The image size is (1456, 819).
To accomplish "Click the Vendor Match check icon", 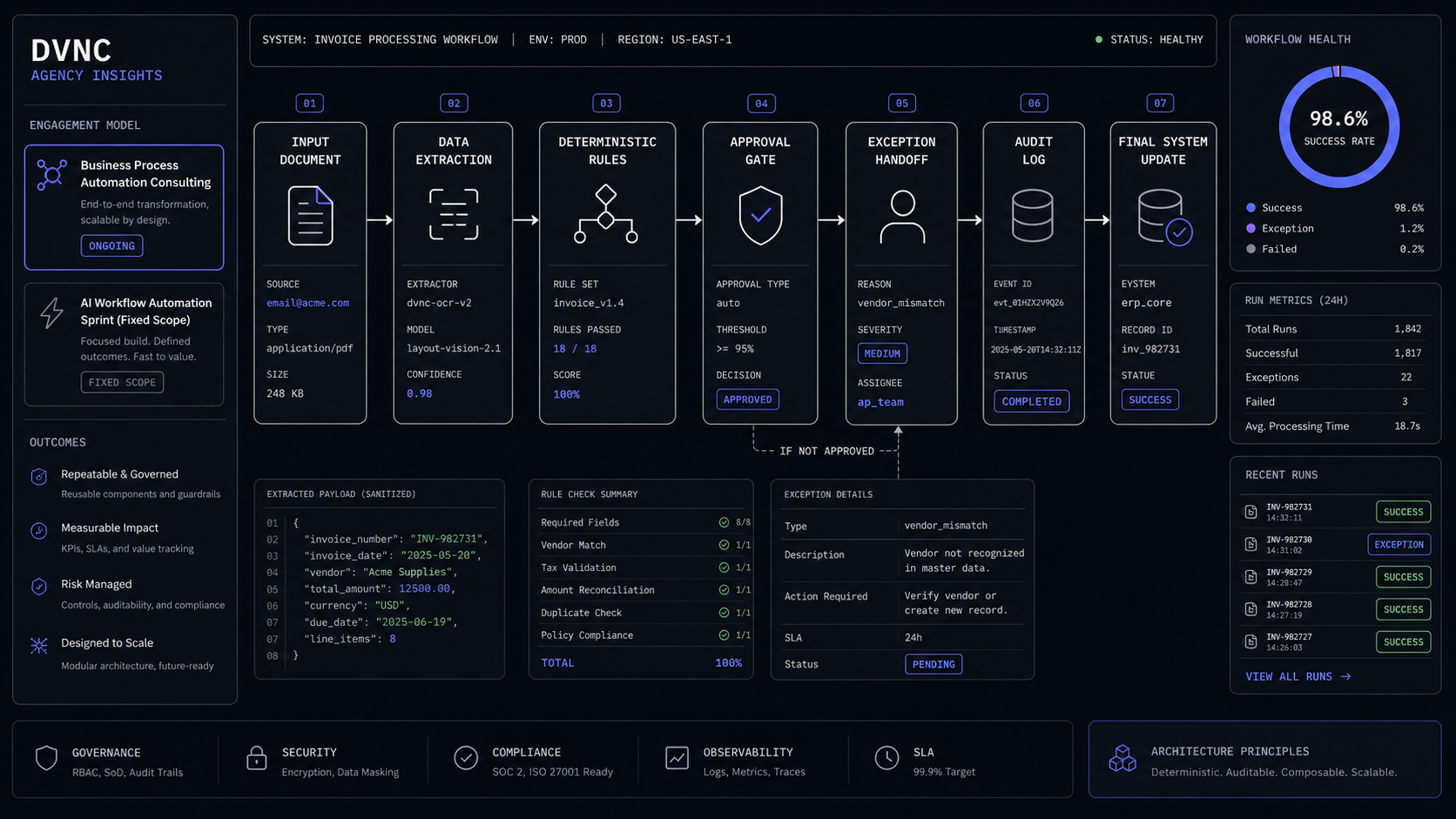I will (x=724, y=545).
